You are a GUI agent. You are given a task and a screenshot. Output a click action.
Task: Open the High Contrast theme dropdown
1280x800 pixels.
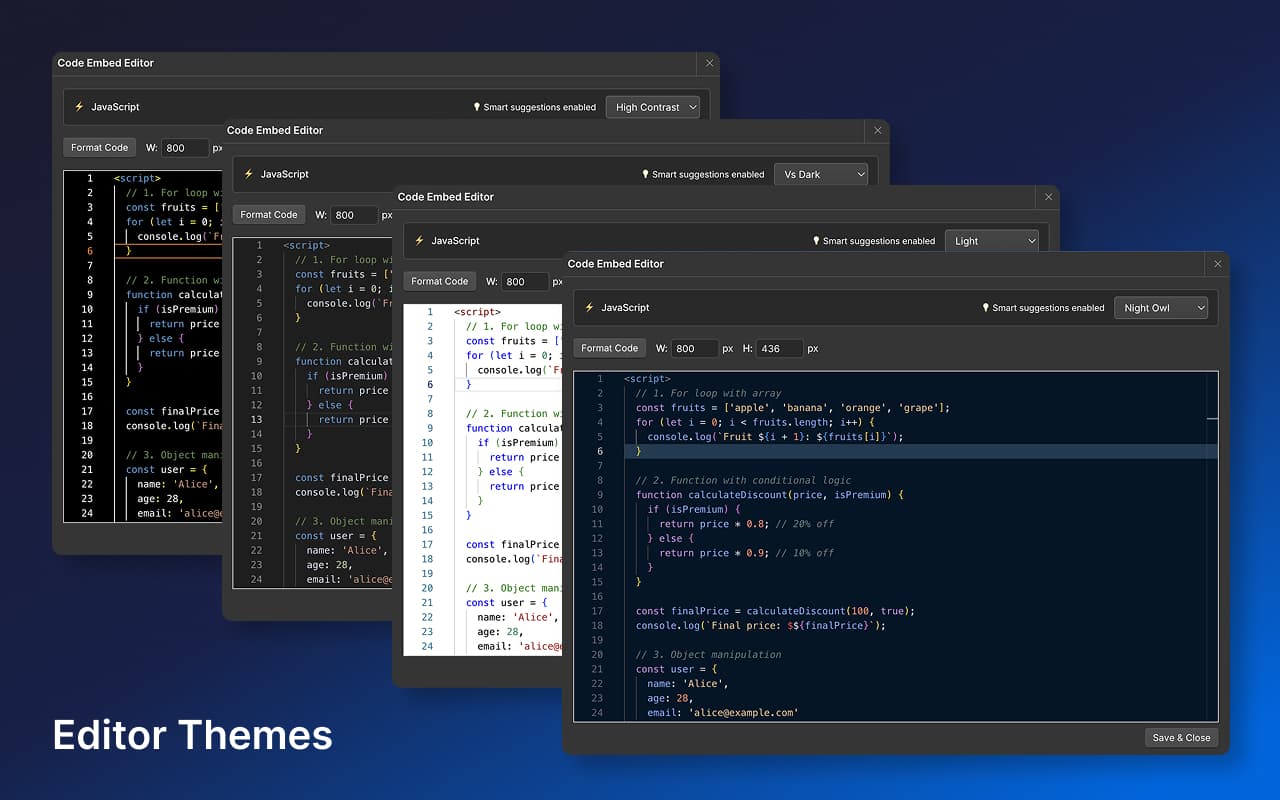(652, 107)
